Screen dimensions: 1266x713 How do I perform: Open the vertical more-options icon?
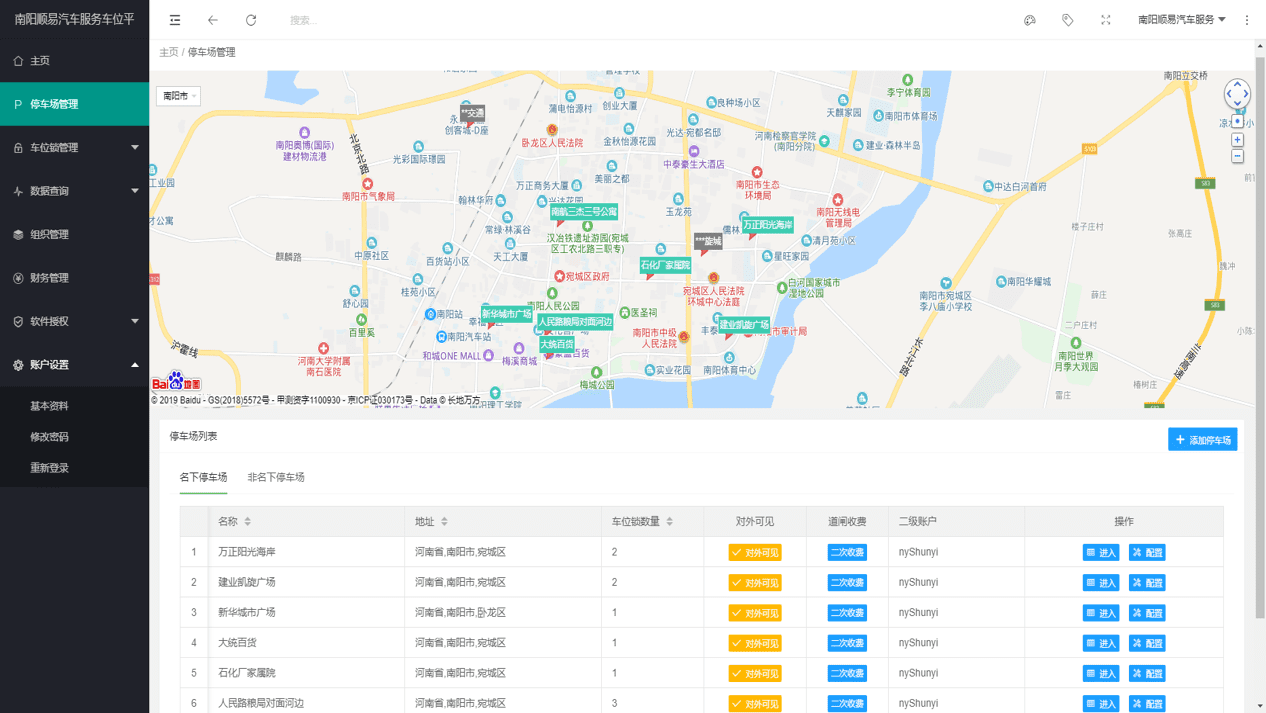point(1247,20)
